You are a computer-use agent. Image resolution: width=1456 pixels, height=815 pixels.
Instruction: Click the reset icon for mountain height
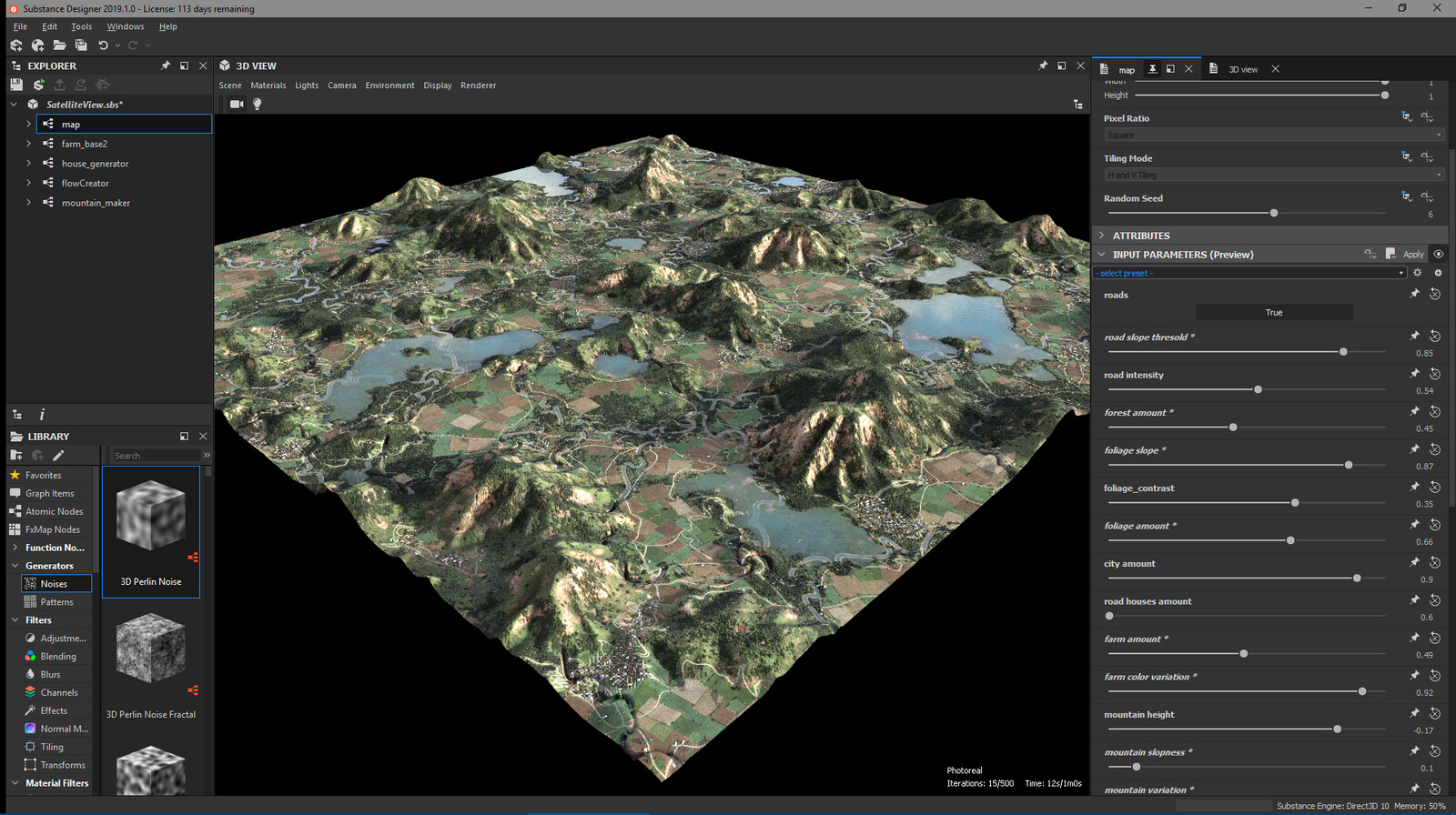tap(1435, 714)
